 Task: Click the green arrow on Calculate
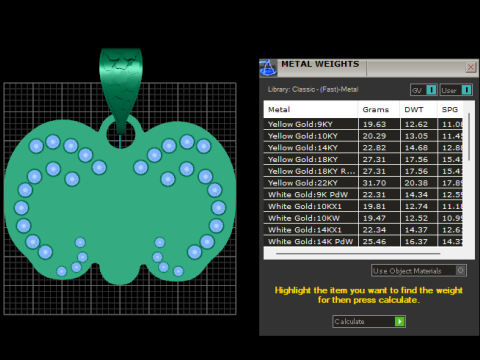399,321
